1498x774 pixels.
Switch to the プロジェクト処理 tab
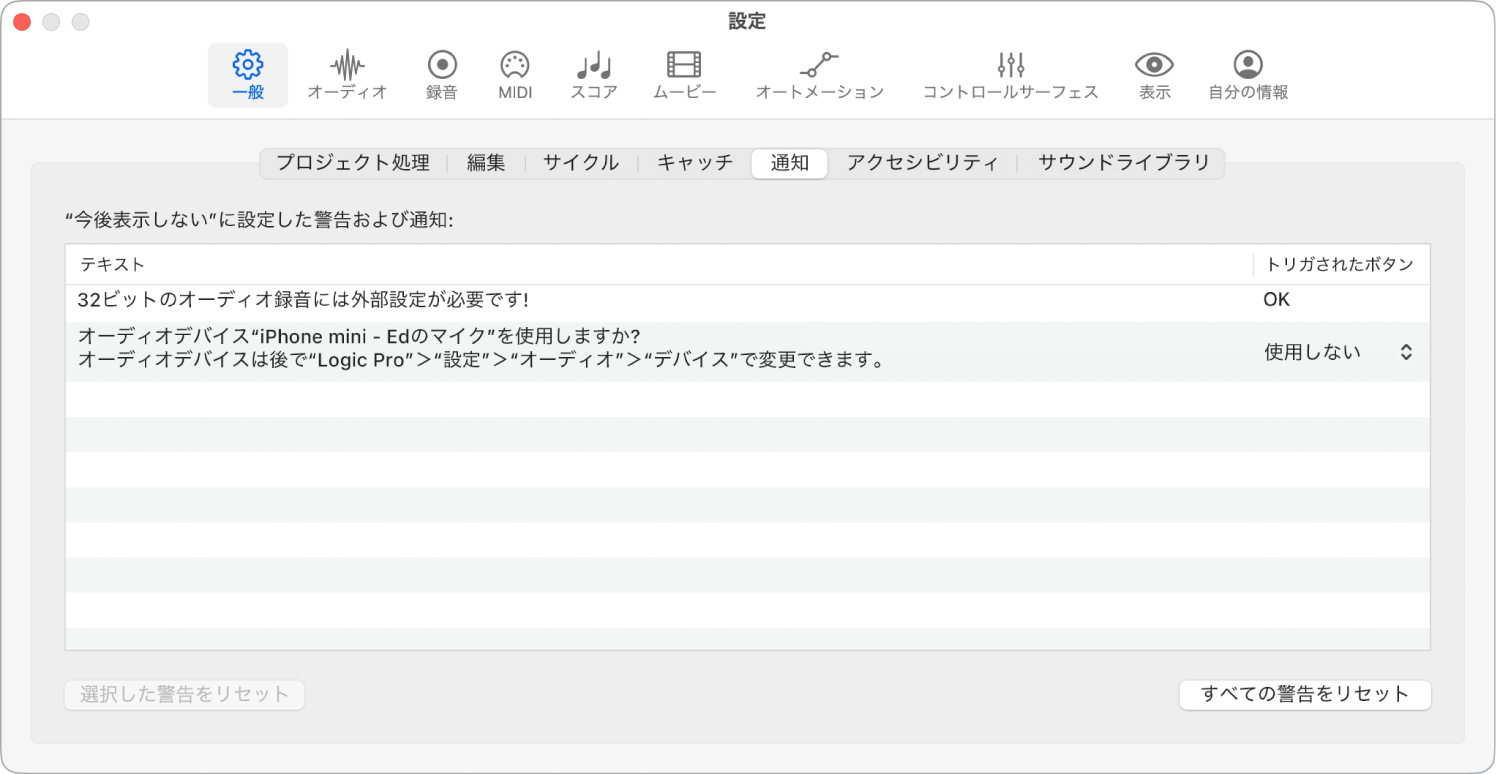point(352,163)
